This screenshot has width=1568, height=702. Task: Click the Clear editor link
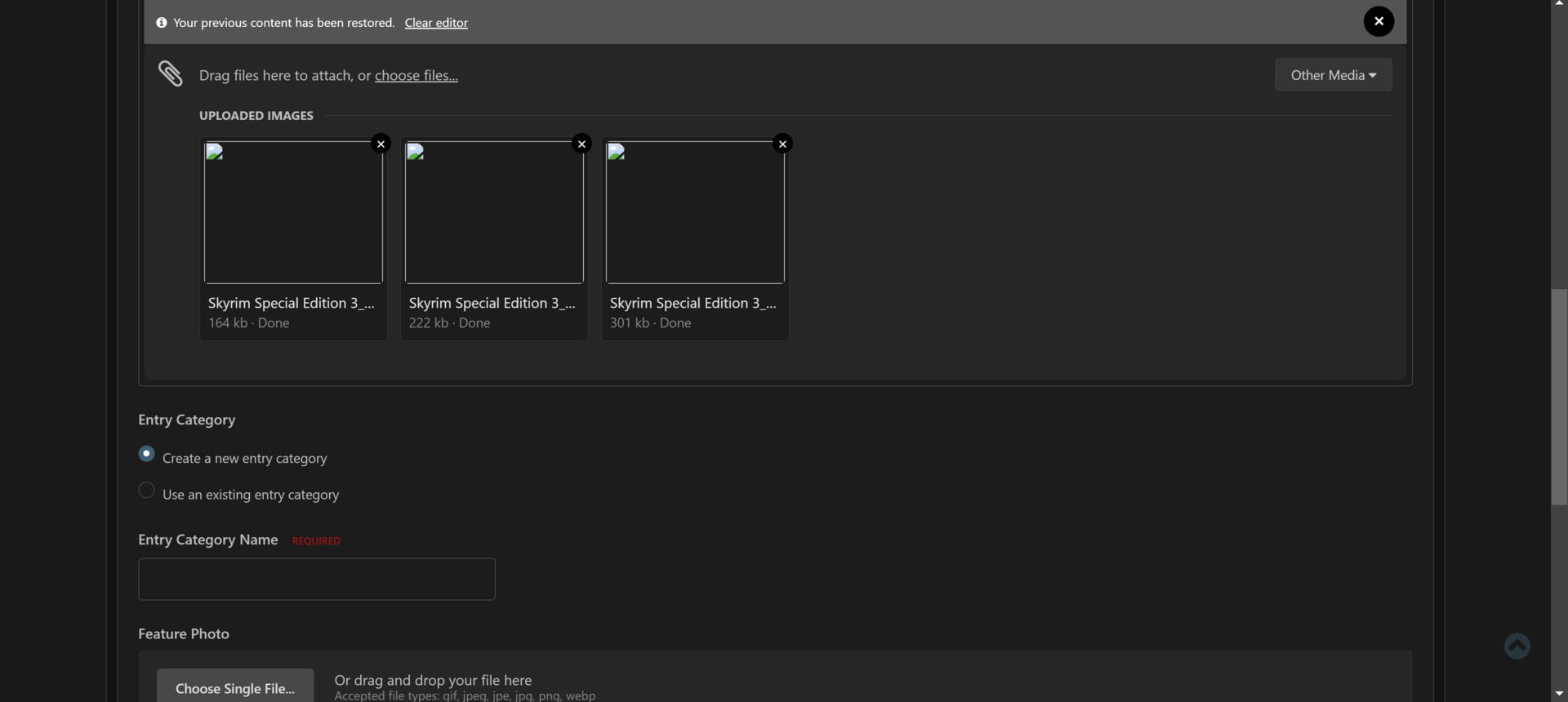[436, 23]
